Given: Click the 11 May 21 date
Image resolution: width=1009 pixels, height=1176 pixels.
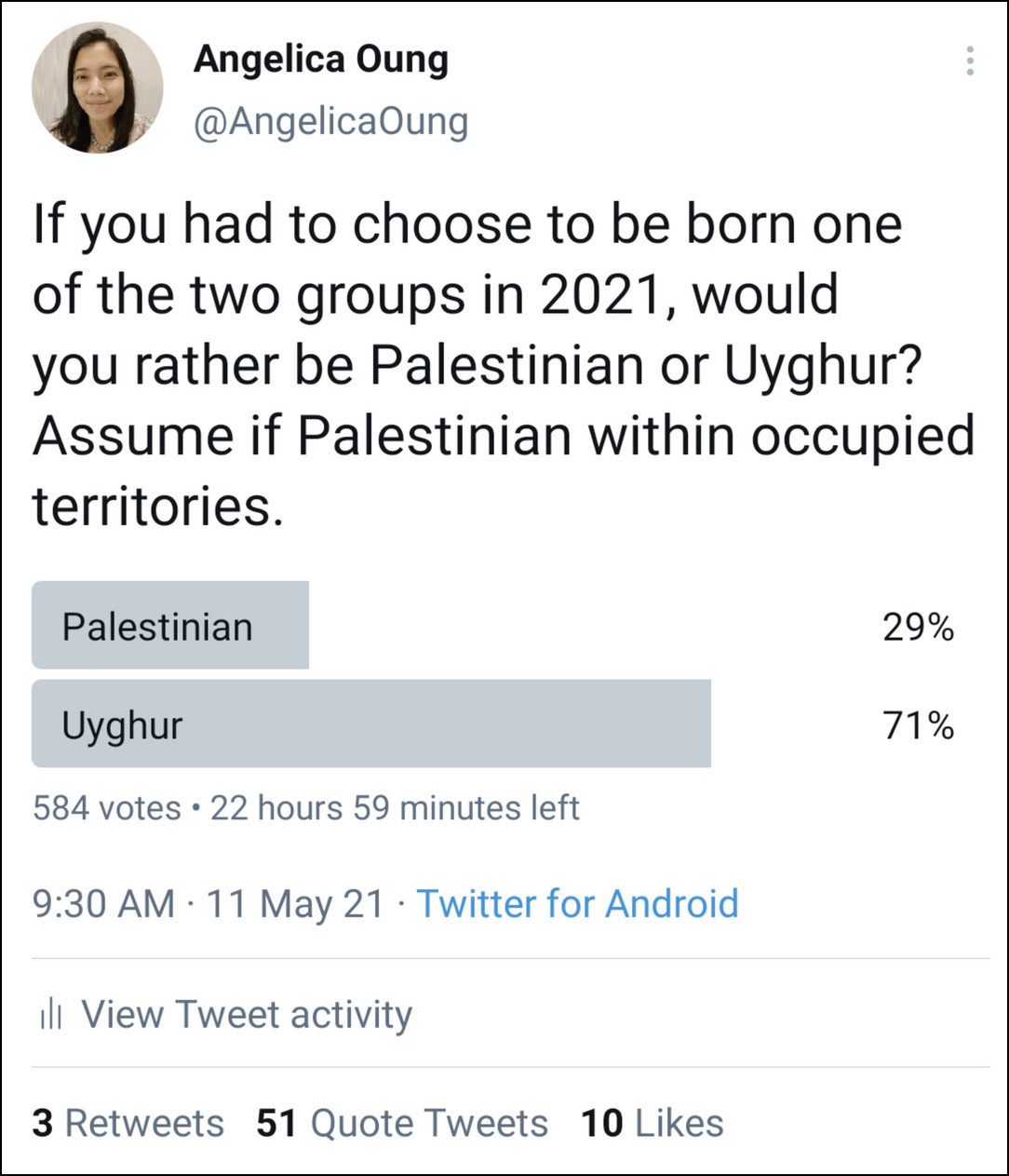Looking at the screenshot, I should (294, 903).
